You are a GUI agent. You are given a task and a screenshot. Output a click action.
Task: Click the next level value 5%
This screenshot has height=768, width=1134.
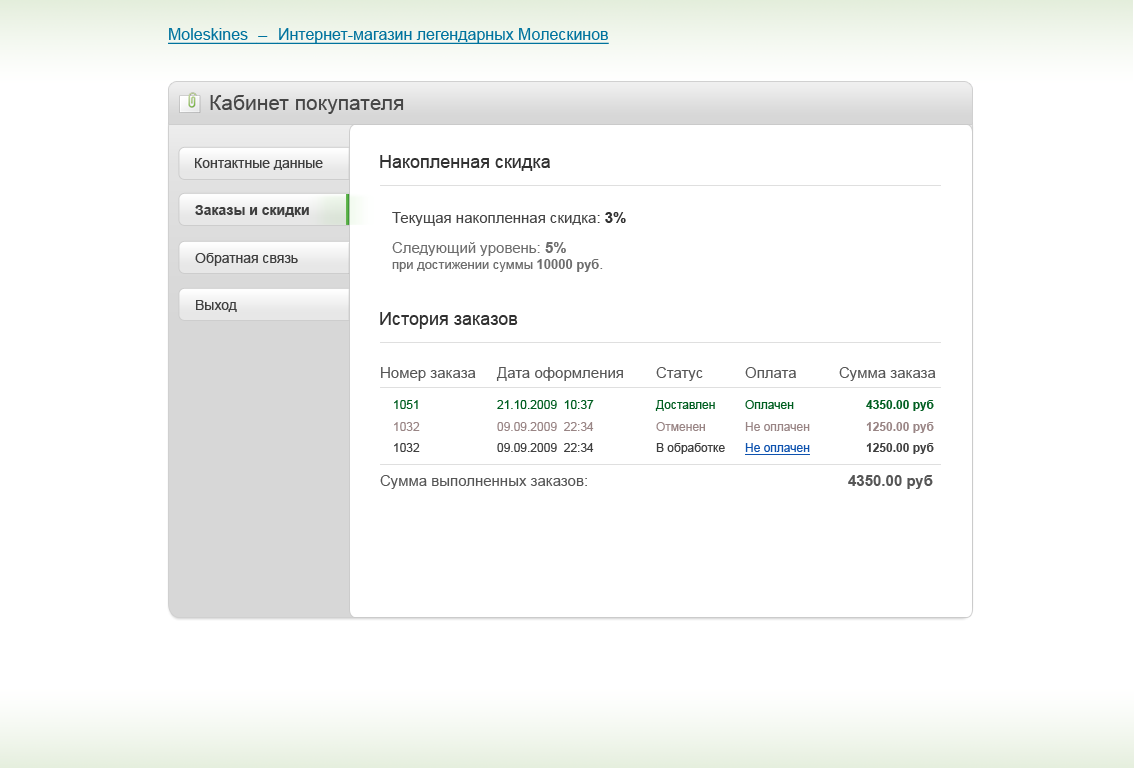tap(555, 248)
